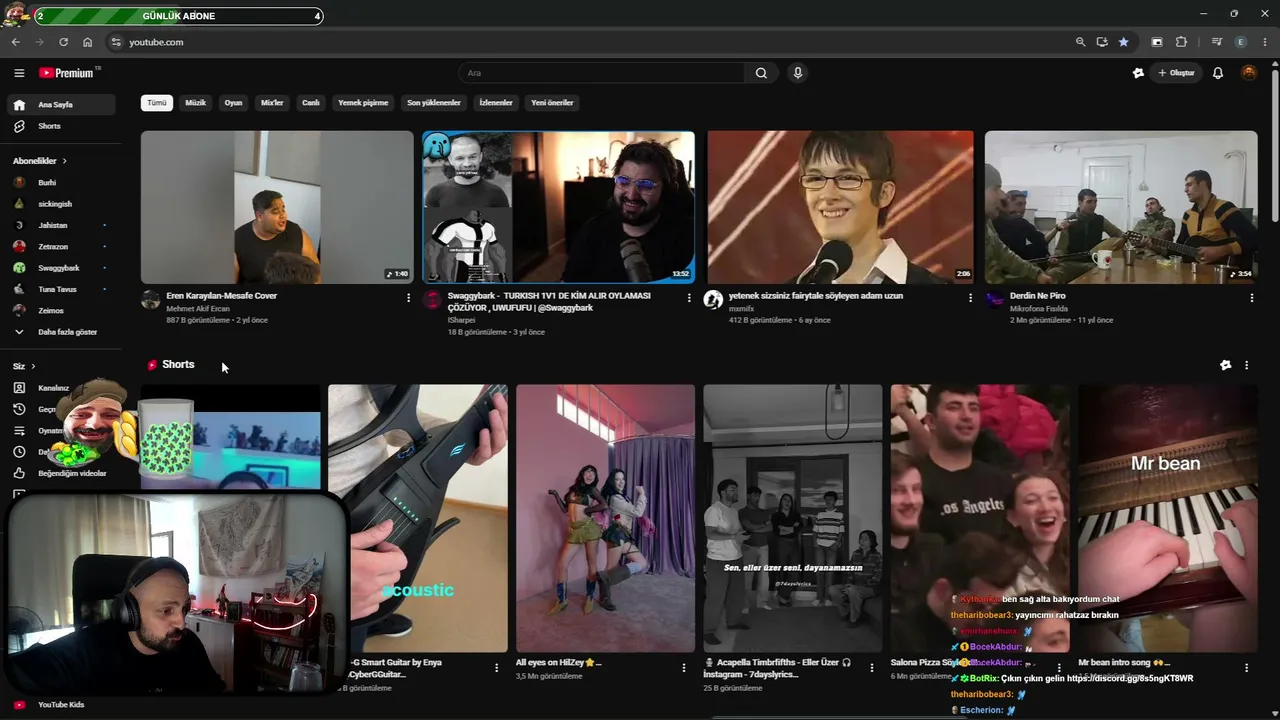Open site information icon beside youtube.com
The width and height of the screenshot is (1280, 720).
click(116, 42)
